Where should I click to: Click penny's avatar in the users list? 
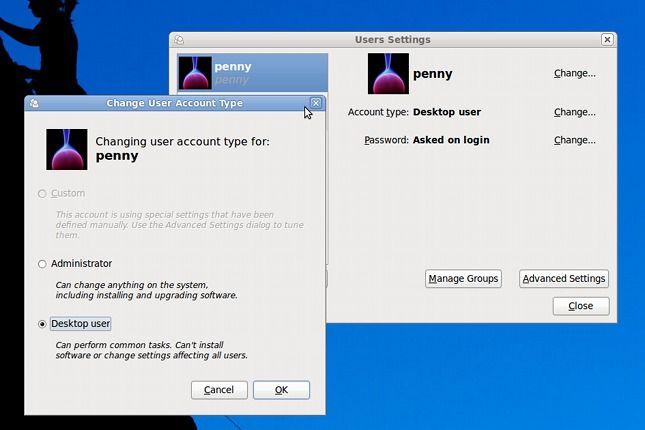(x=195, y=73)
